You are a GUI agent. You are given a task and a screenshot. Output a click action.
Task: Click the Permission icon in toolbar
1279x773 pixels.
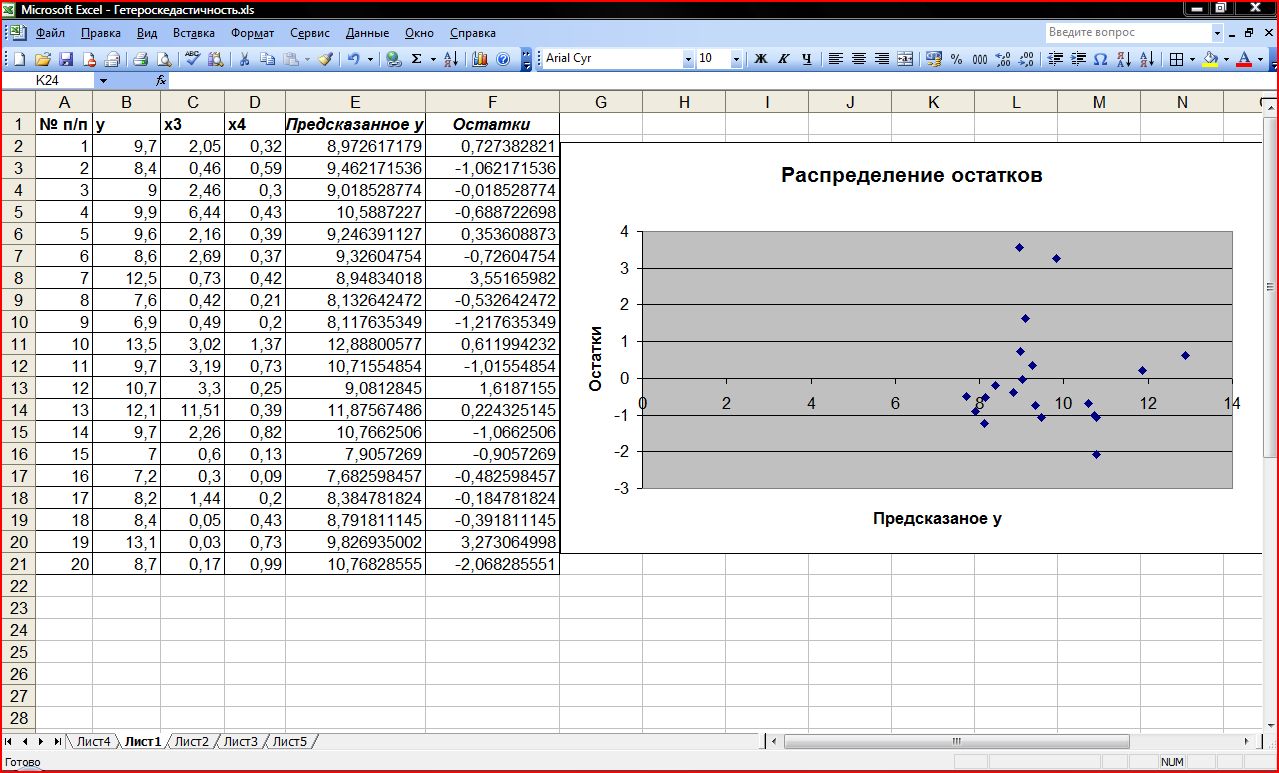90,59
